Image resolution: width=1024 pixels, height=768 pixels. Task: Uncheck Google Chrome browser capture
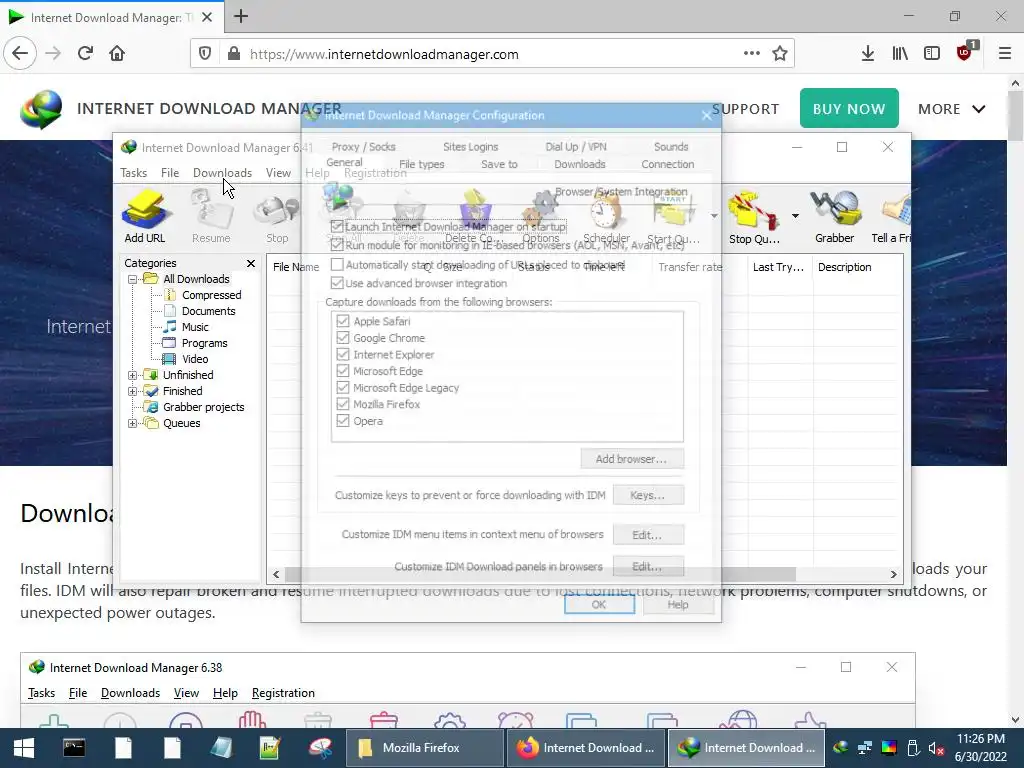[x=343, y=338]
